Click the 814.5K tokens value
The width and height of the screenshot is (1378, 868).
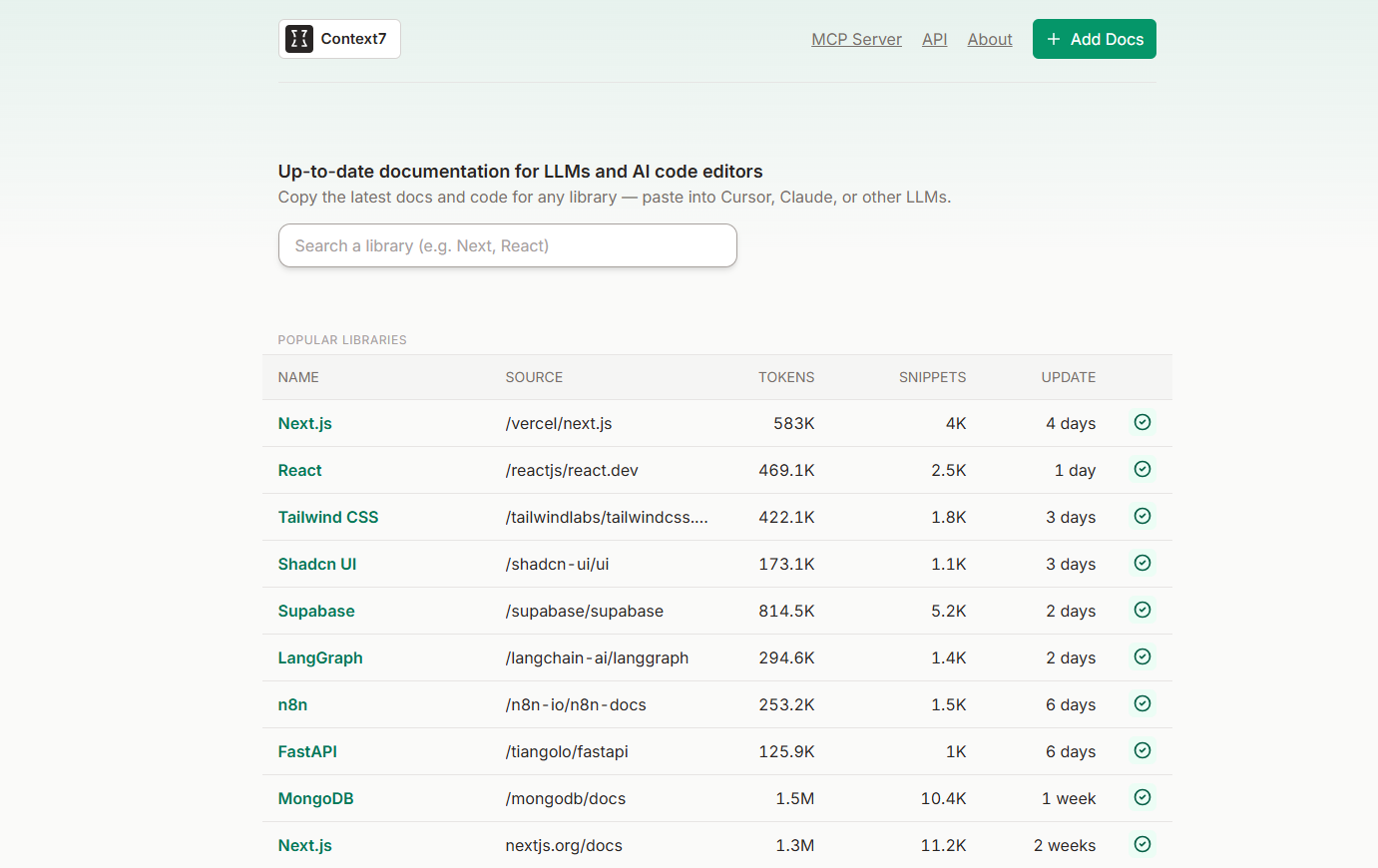tap(786, 611)
